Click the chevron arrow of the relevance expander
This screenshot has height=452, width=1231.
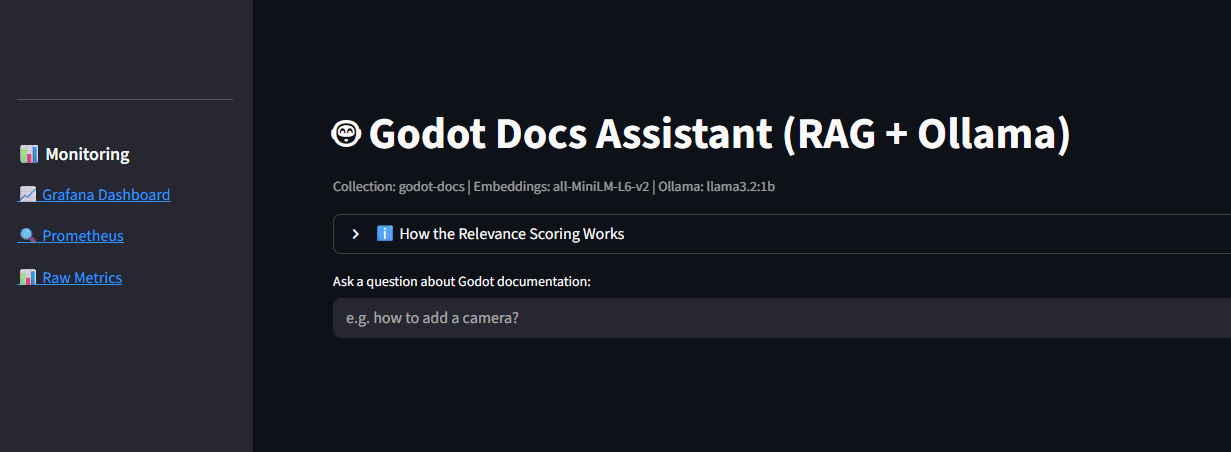[355, 234]
